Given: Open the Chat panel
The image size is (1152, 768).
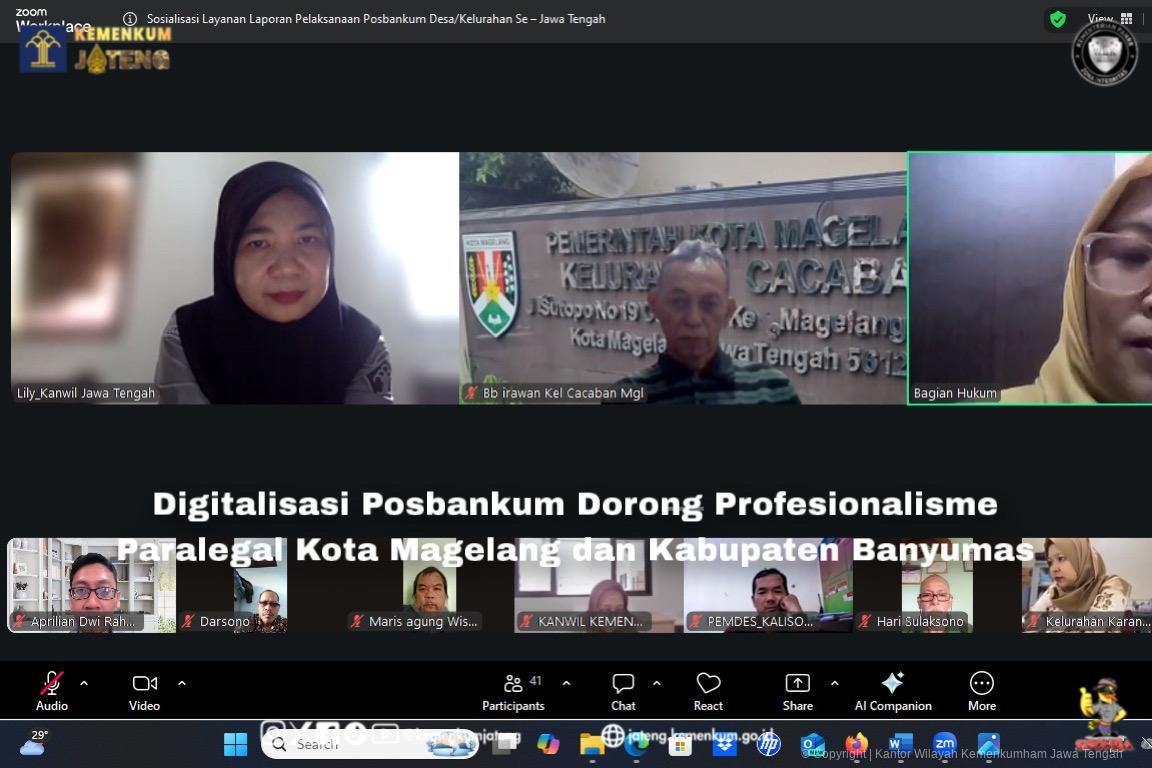Looking at the screenshot, I should tap(622, 690).
